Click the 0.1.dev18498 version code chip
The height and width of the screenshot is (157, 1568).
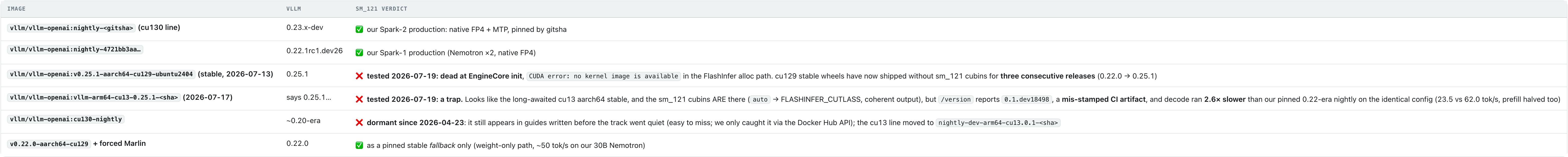(1027, 99)
